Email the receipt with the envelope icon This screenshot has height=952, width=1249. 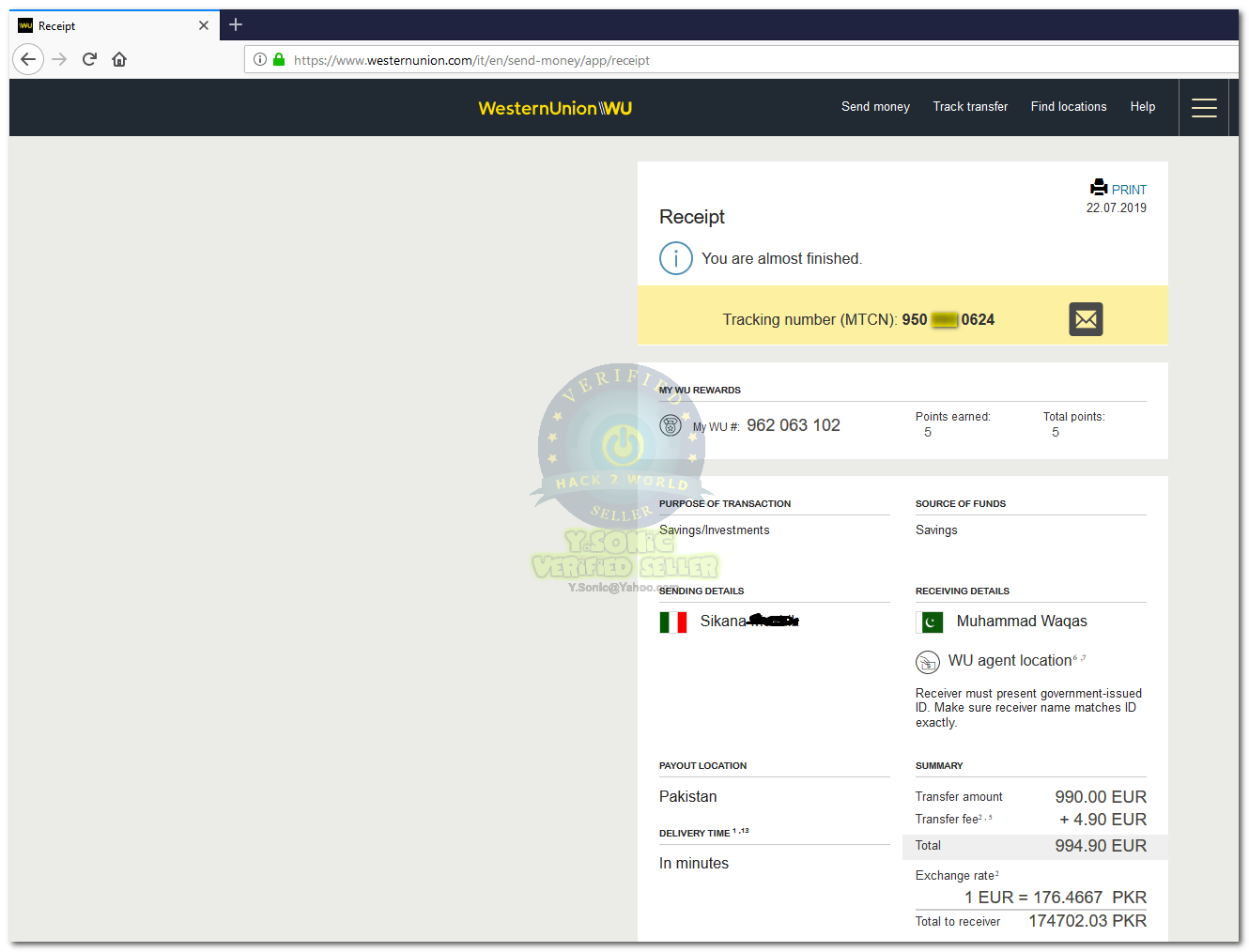coord(1086,319)
